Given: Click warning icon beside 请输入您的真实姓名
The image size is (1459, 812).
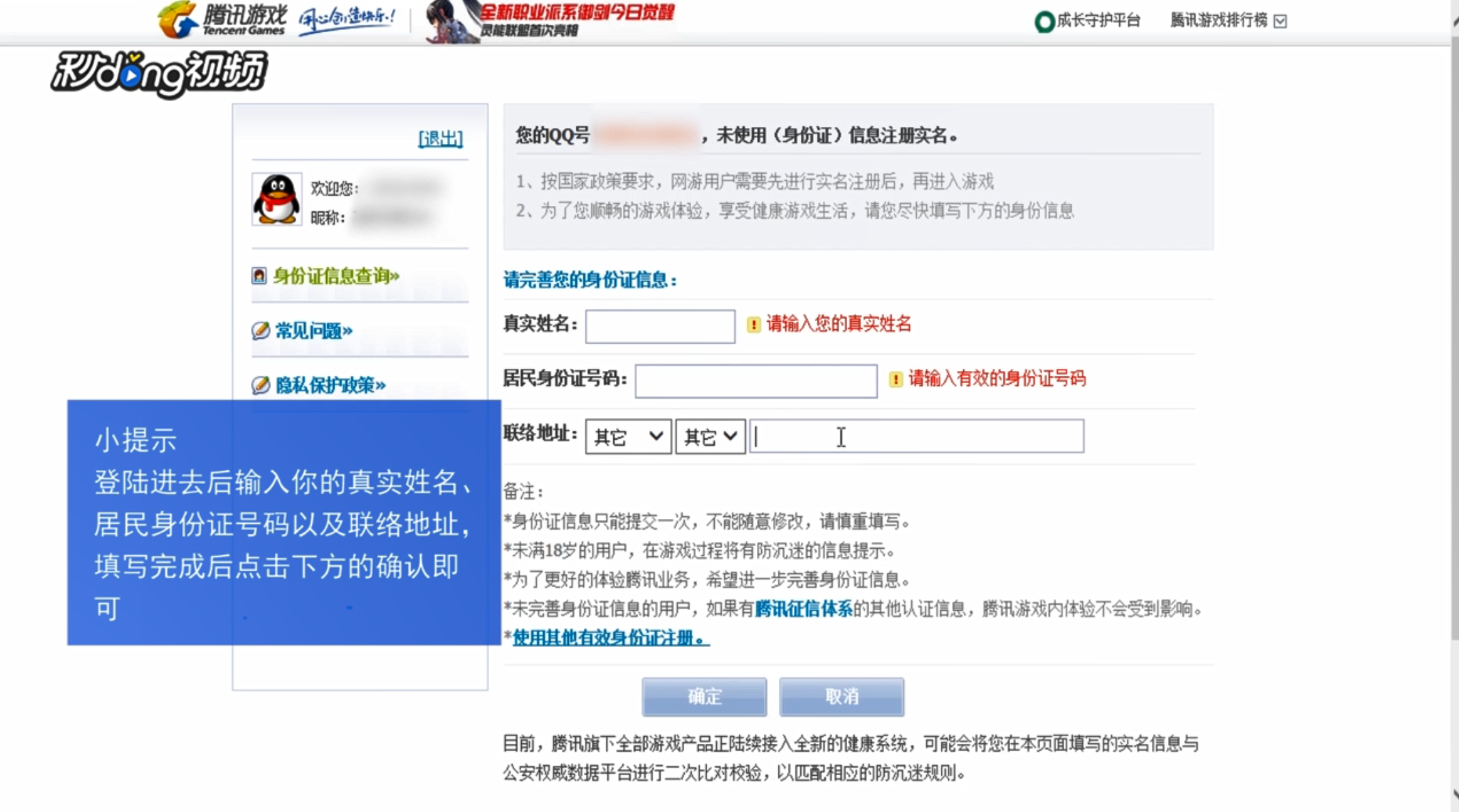Looking at the screenshot, I should [x=753, y=325].
